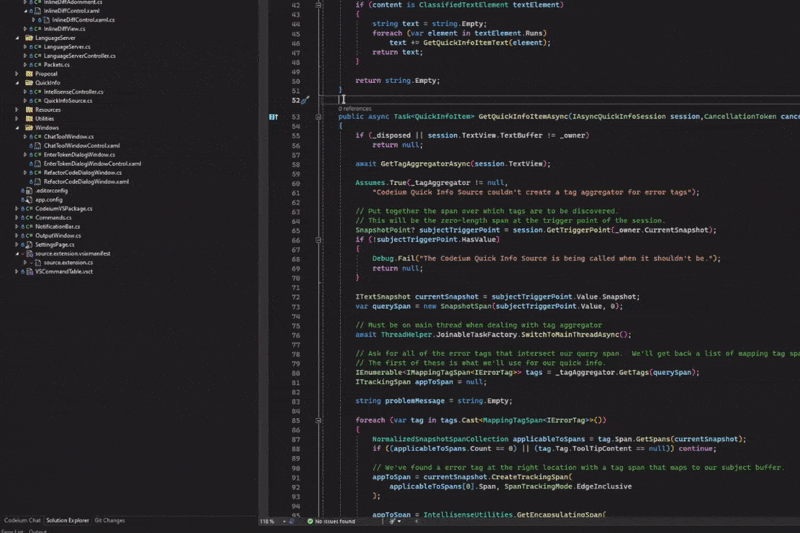Open the Error List tab
The height and width of the screenshot is (533, 800).
(x=12, y=531)
